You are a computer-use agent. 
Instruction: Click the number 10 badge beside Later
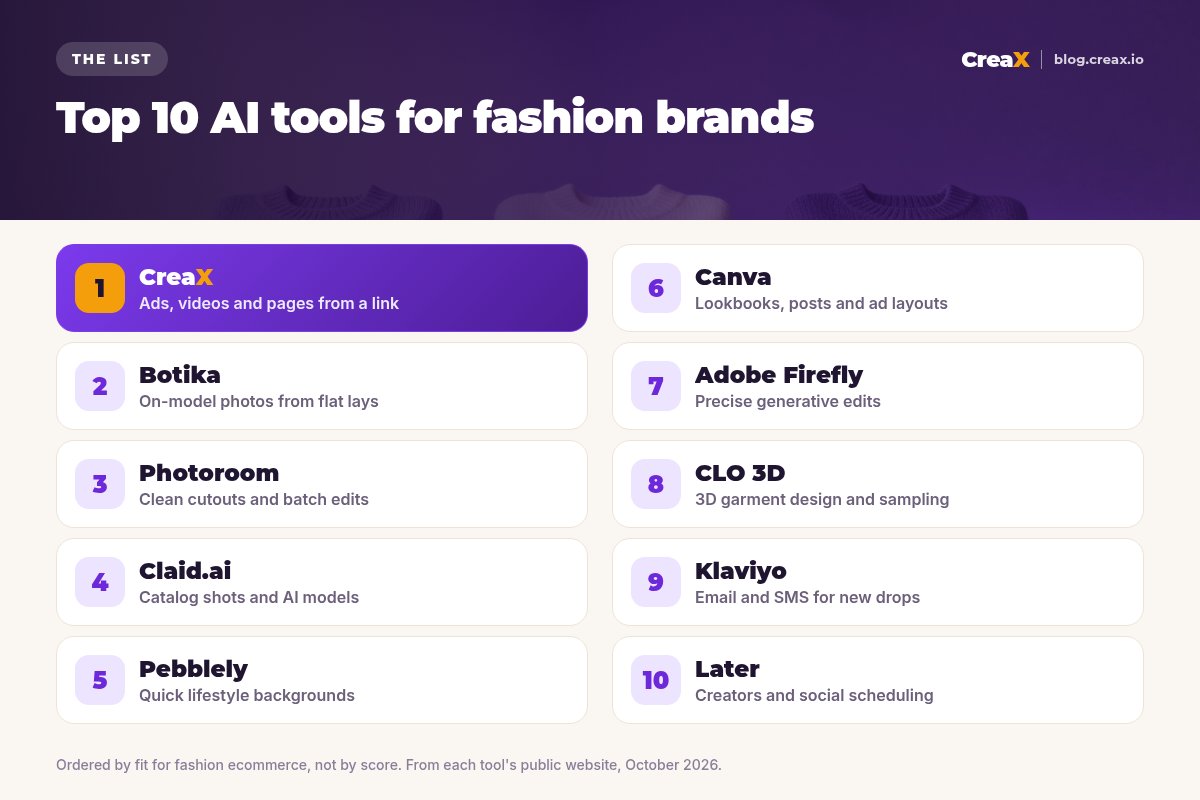(656, 680)
